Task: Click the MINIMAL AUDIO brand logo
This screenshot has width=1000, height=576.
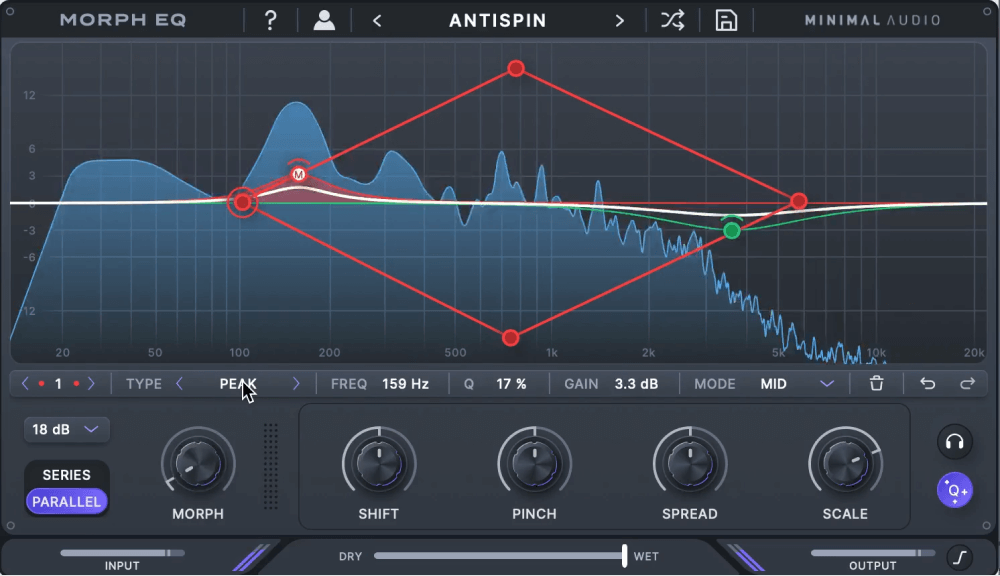Action: 872,20
